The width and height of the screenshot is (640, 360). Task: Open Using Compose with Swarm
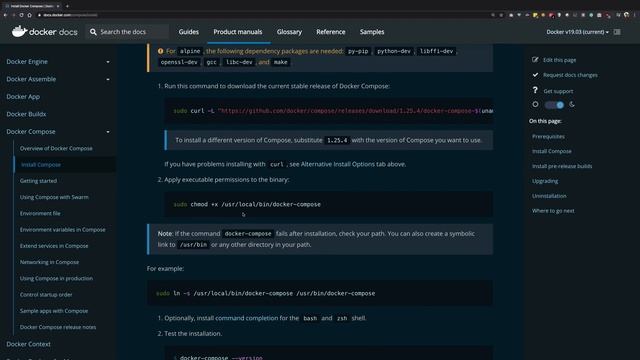(x=54, y=197)
